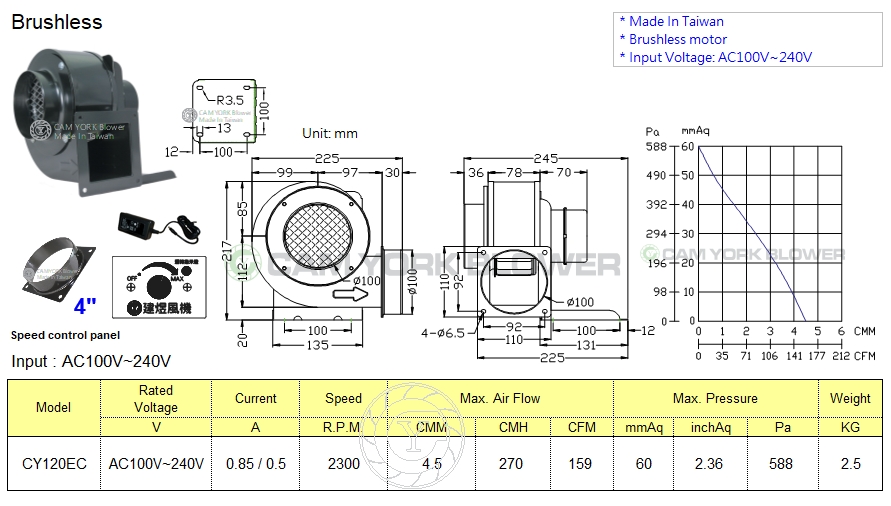The width and height of the screenshot is (891, 506).
Task: Click the 'CY120EC' model cell
Action: pos(54,464)
